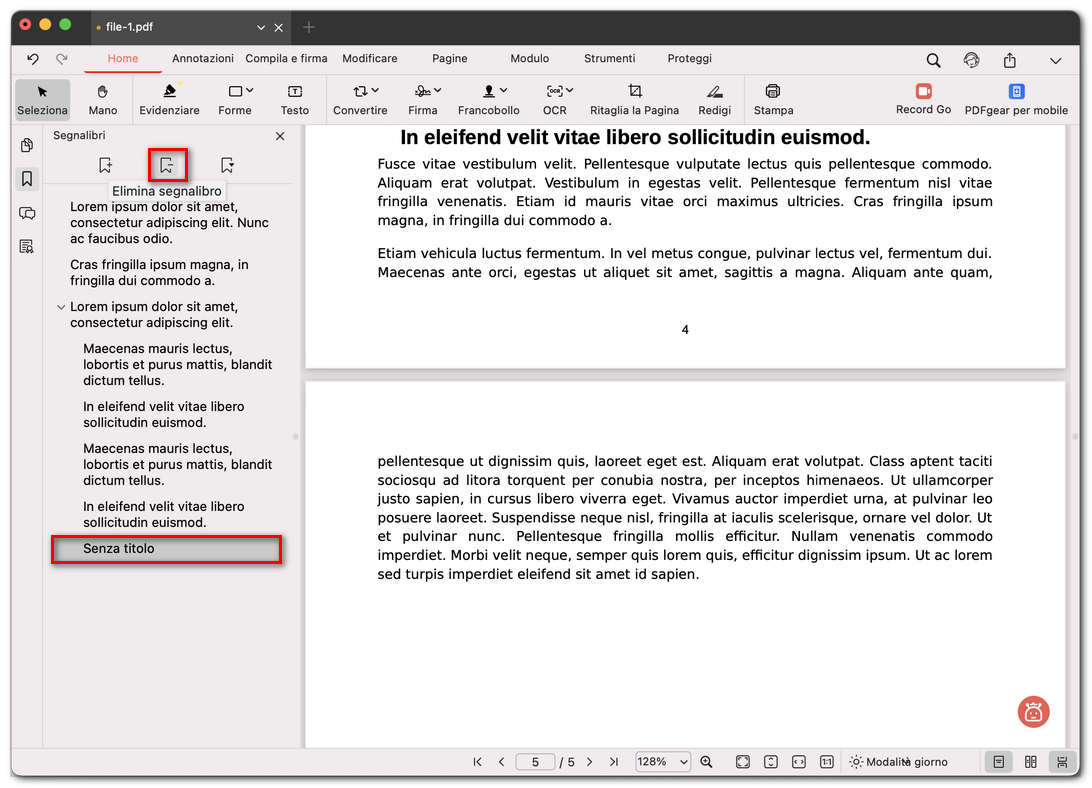
Task: Open the zoom level dropdown showing 128%
Action: pos(662,761)
